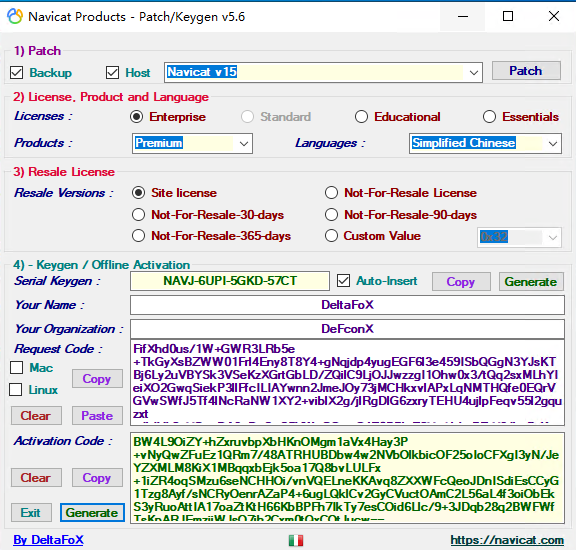576x550 pixels.
Task: Click the Italian flag icon
Action: pos(296,540)
